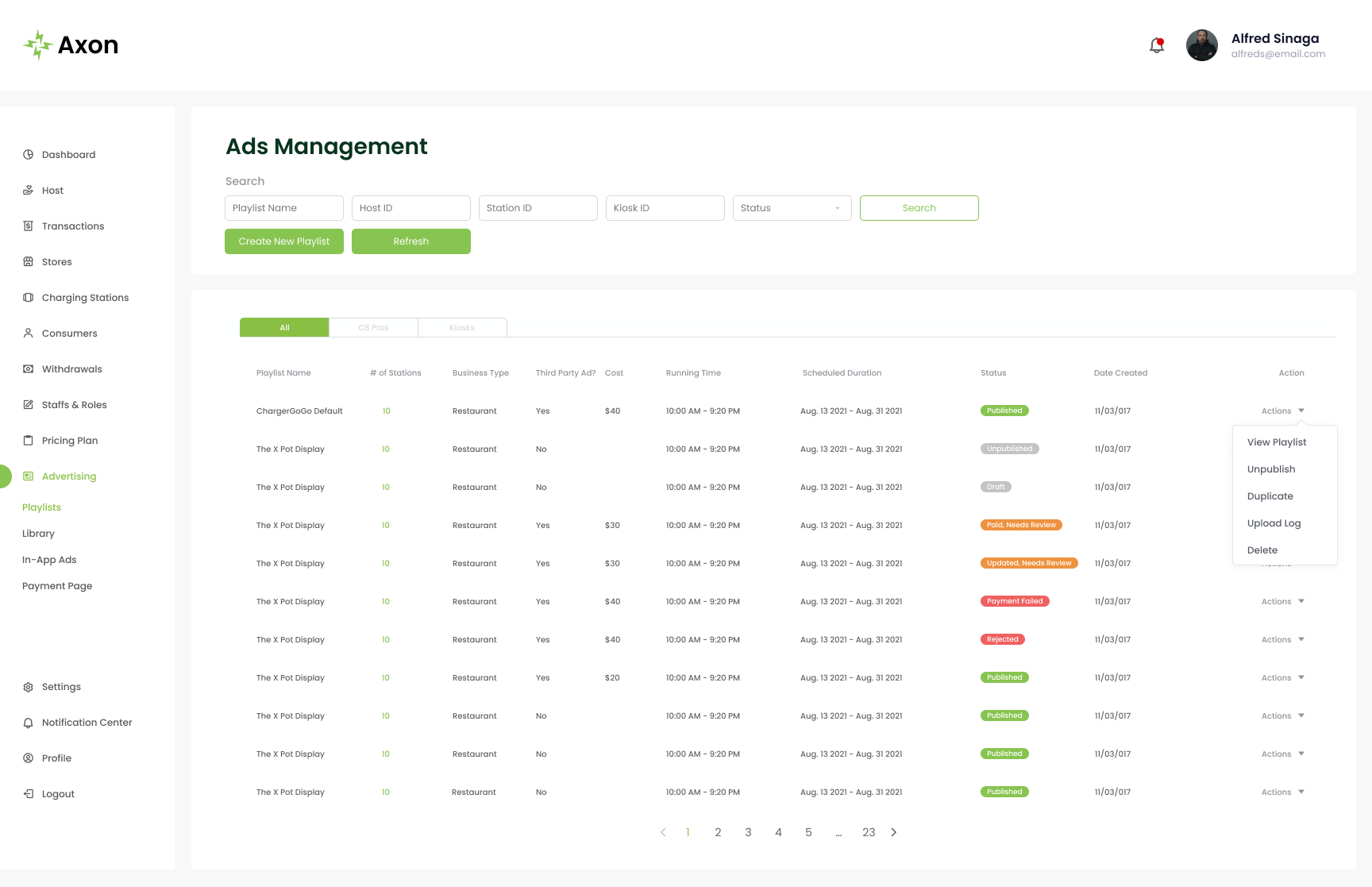Click the Search button

919,208
